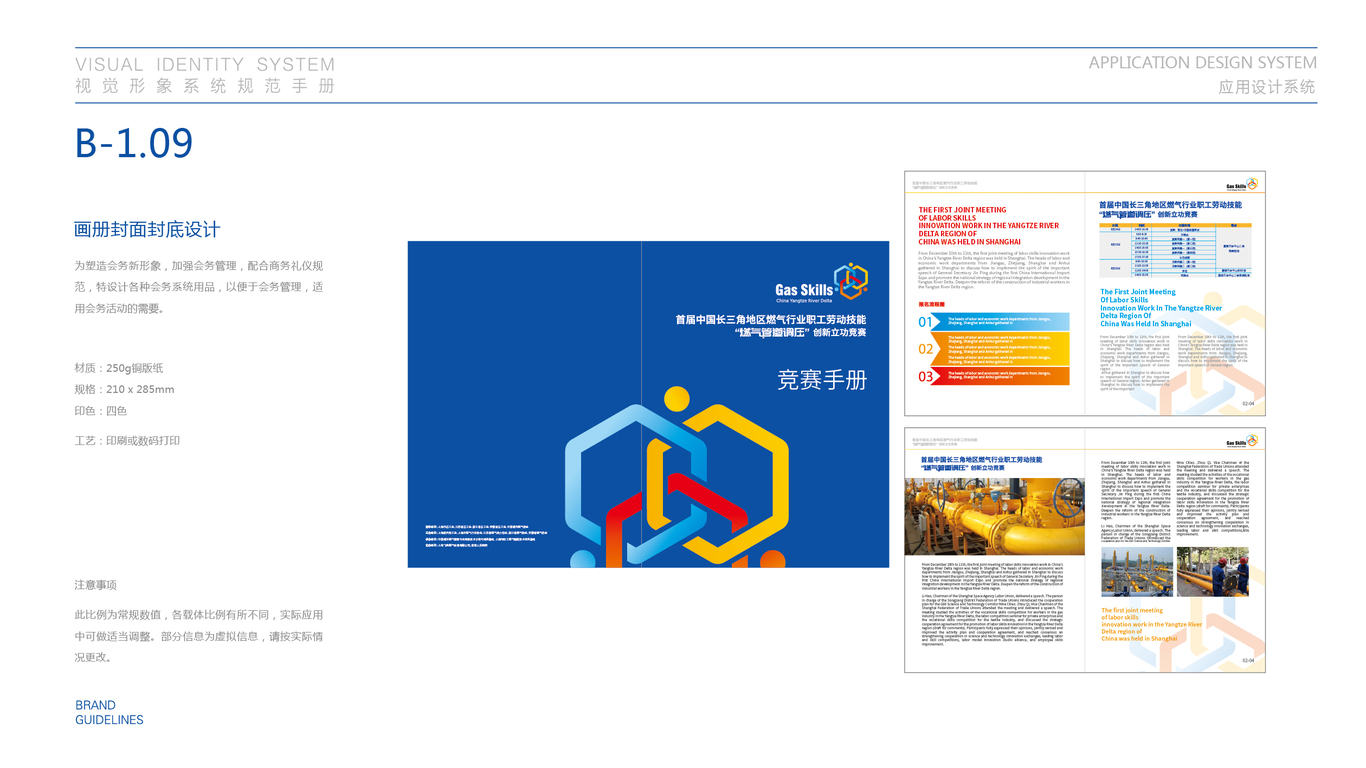Click blue Chinese title above the schedule table

coord(1170,209)
